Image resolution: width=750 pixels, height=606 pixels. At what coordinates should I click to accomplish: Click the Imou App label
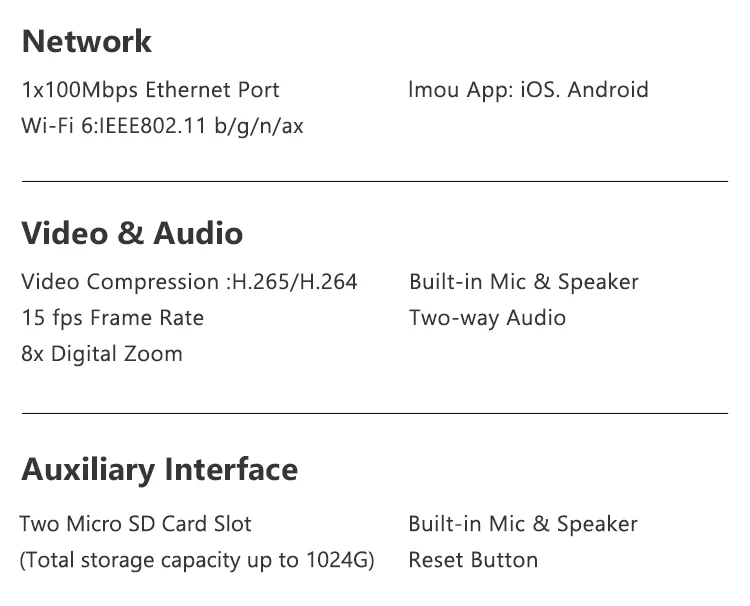point(460,90)
